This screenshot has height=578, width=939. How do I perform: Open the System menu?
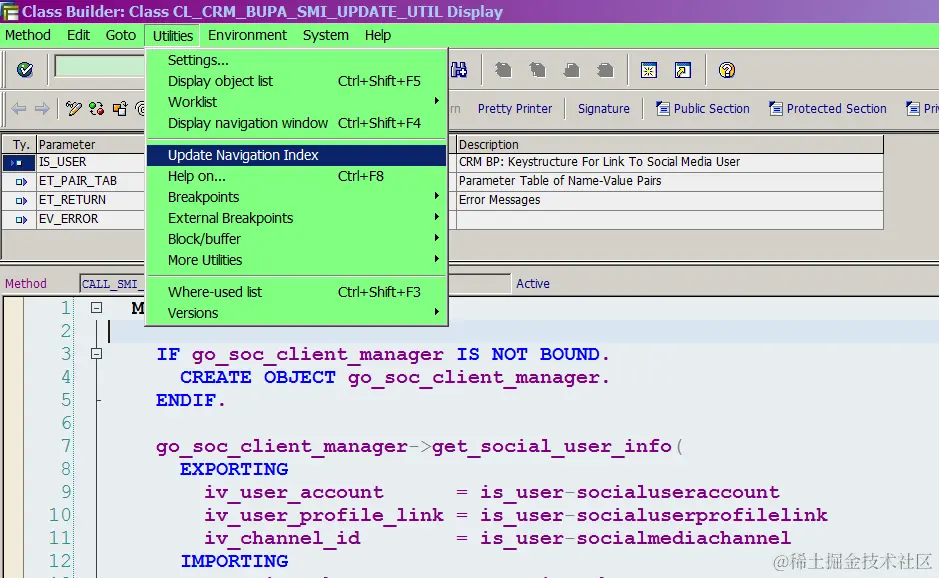point(326,35)
